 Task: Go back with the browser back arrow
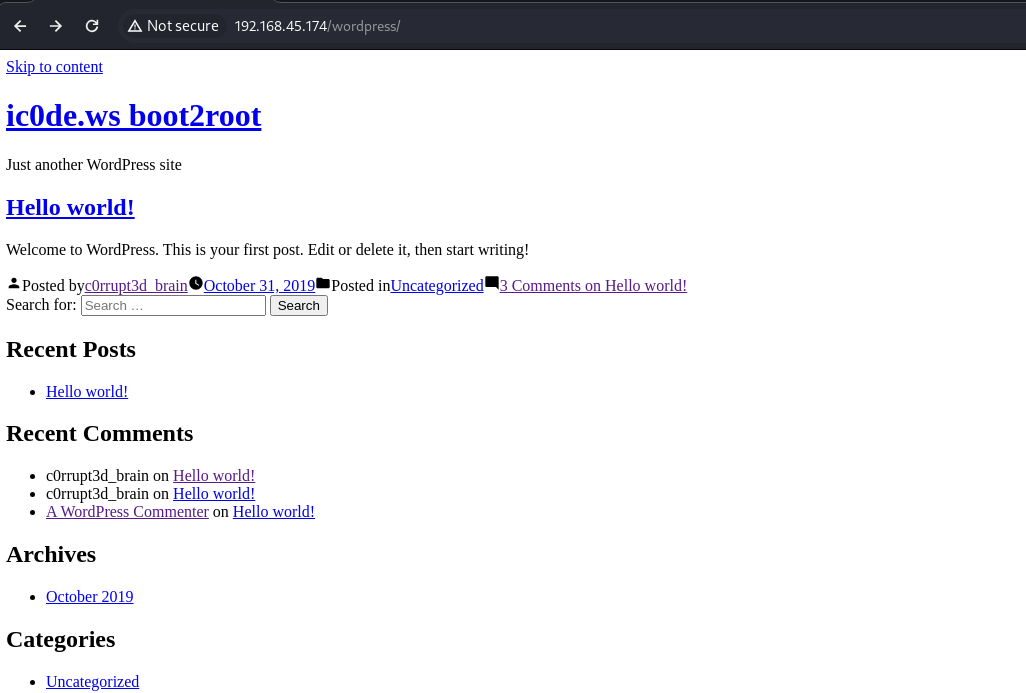20,26
